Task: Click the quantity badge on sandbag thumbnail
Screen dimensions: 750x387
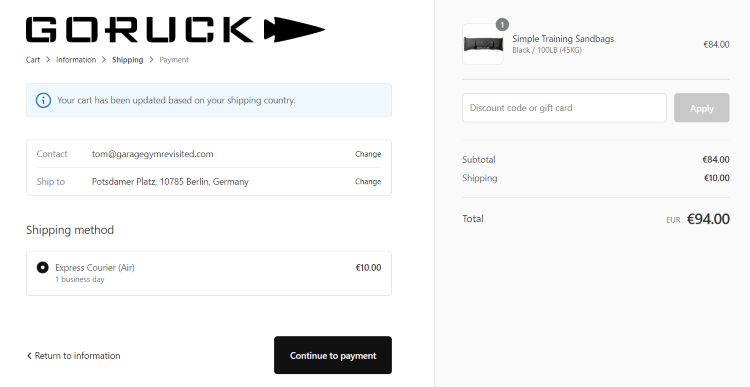Action: click(502, 24)
